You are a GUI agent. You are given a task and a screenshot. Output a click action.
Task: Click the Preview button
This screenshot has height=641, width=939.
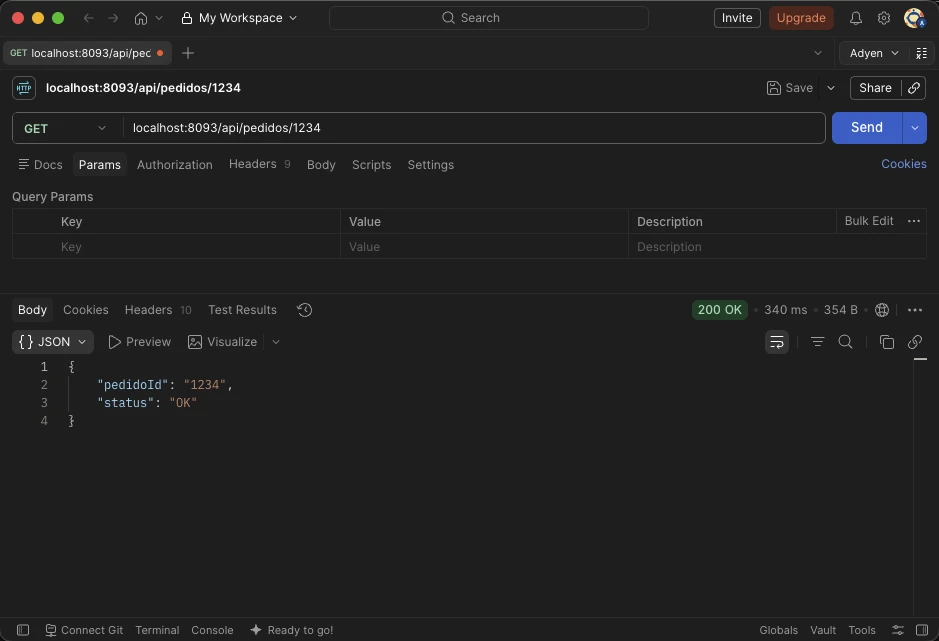click(x=140, y=342)
